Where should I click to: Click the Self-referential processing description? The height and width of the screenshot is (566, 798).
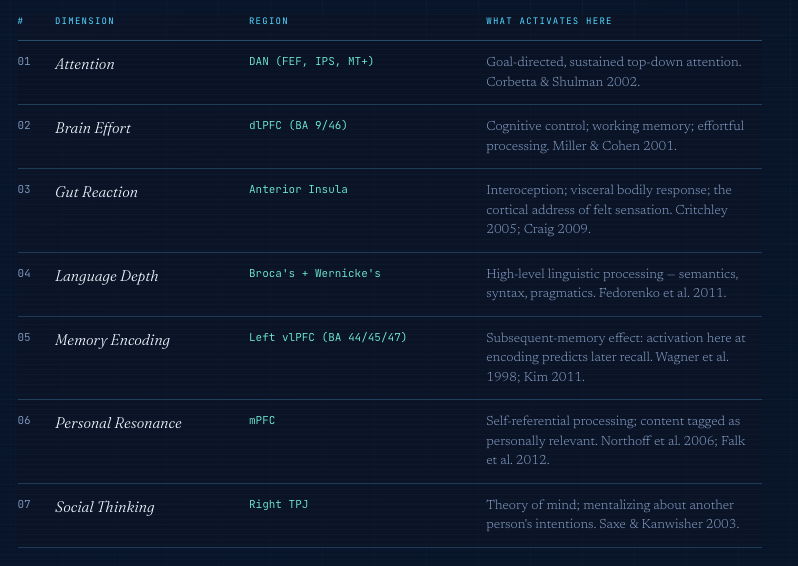coord(615,440)
